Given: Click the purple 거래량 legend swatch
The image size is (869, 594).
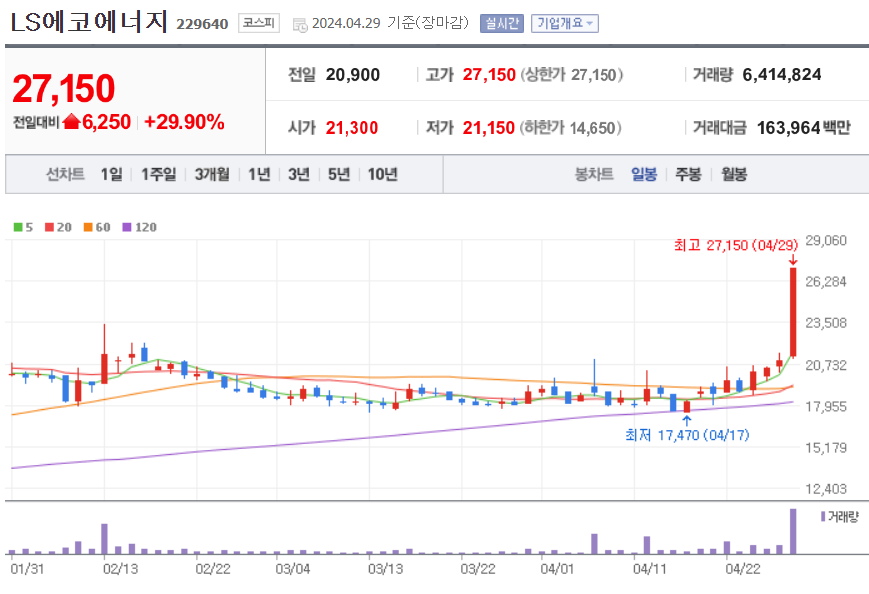Looking at the screenshot, I should 823,516.
